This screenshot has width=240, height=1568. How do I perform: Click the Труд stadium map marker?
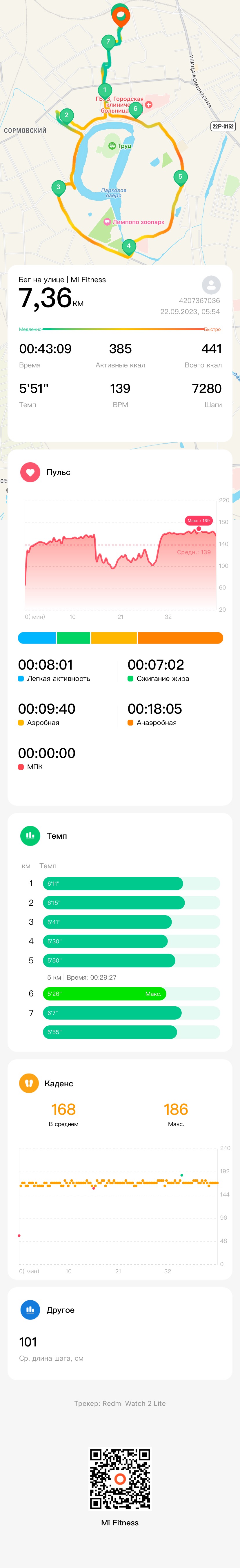(x=119, y=146)
